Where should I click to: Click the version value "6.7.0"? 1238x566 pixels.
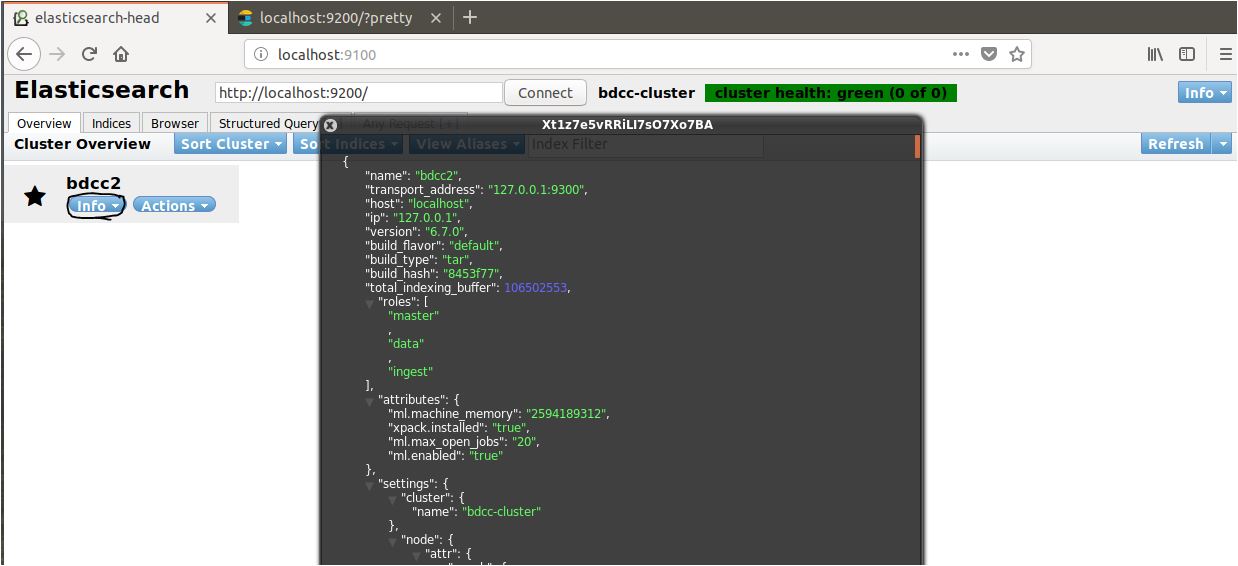coord(446,231)
